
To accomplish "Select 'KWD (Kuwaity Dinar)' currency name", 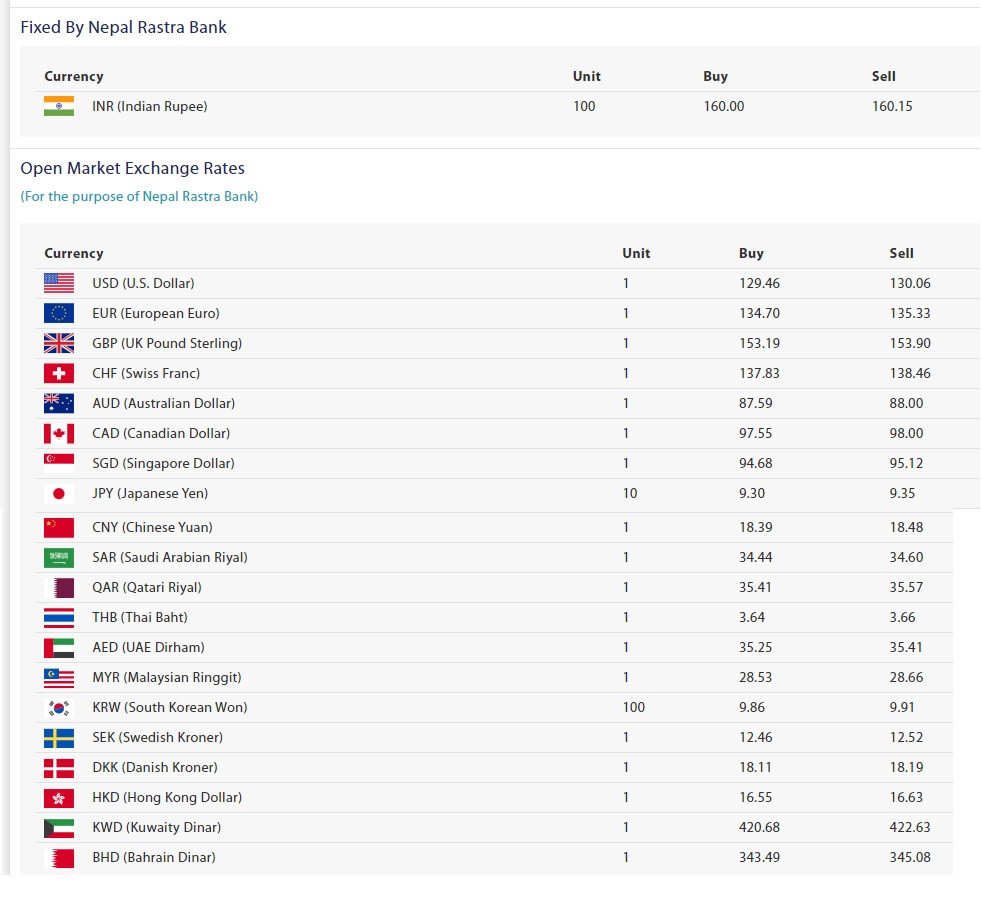I will [x=157, y=828].
